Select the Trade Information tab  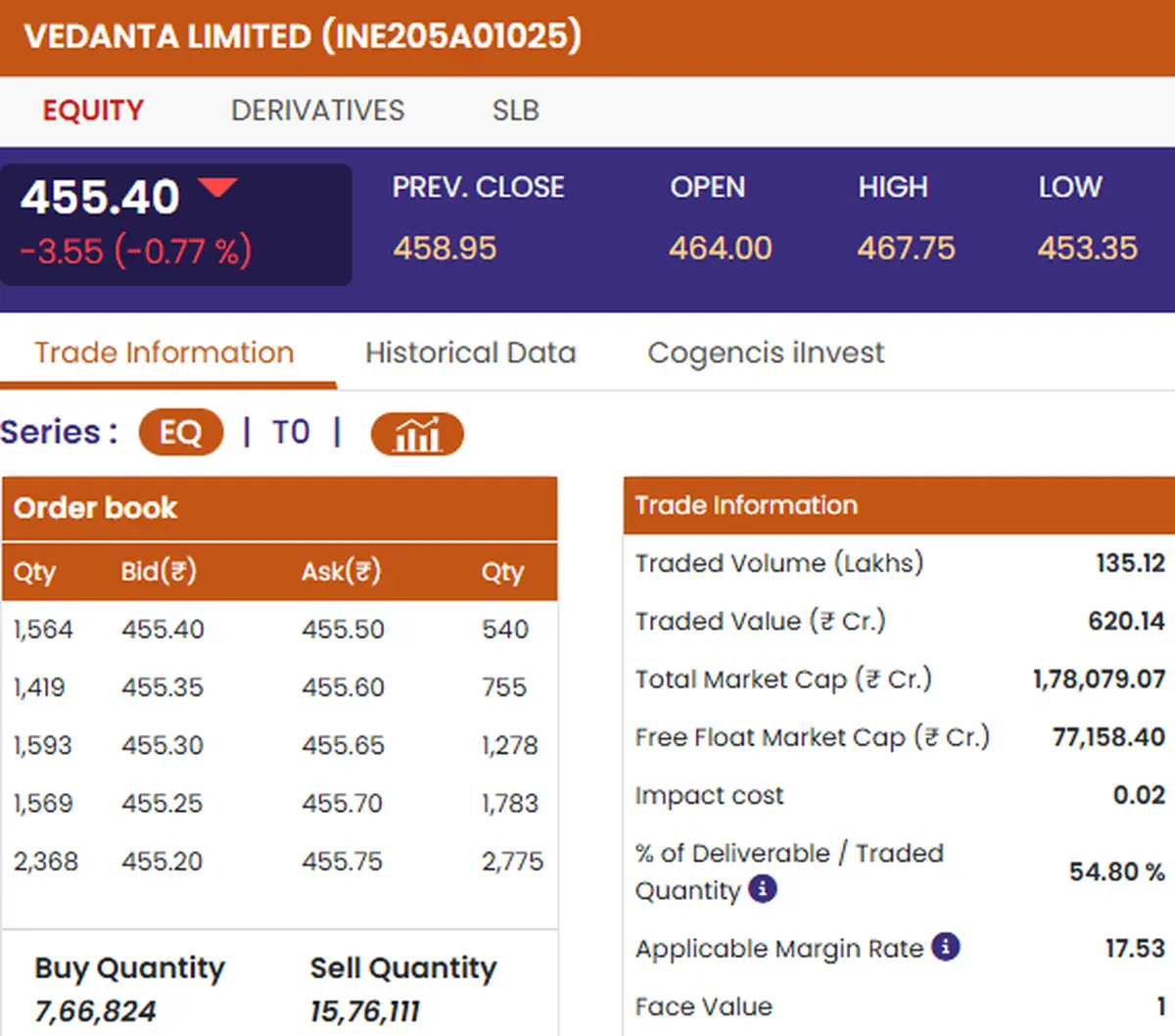tap(164, 353)
